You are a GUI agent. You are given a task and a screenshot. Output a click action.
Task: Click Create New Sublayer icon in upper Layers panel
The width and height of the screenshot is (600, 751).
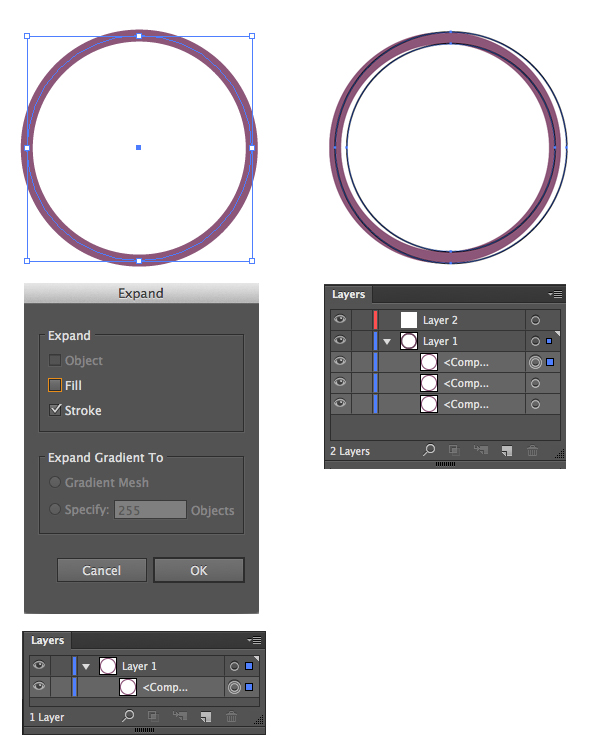481,450
